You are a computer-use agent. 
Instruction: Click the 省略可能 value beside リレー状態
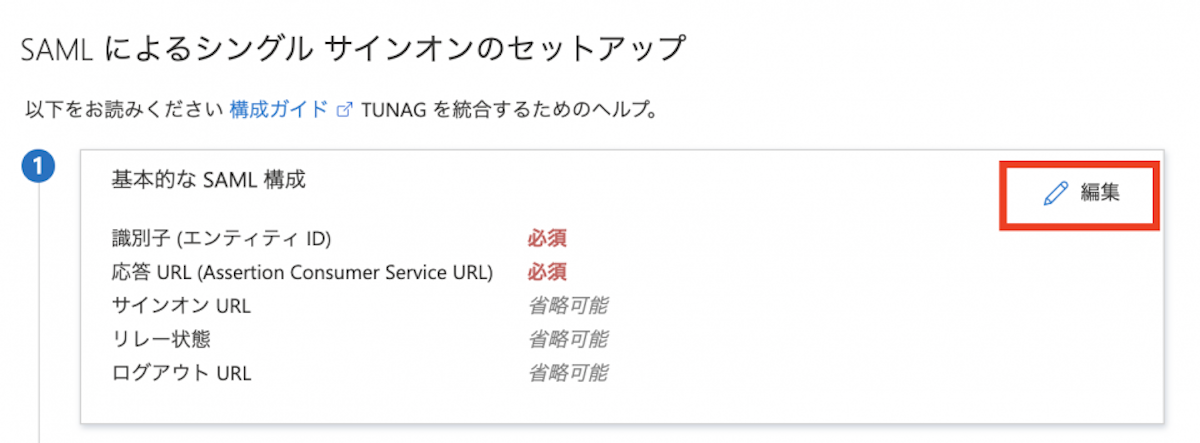tap(568, 340)
